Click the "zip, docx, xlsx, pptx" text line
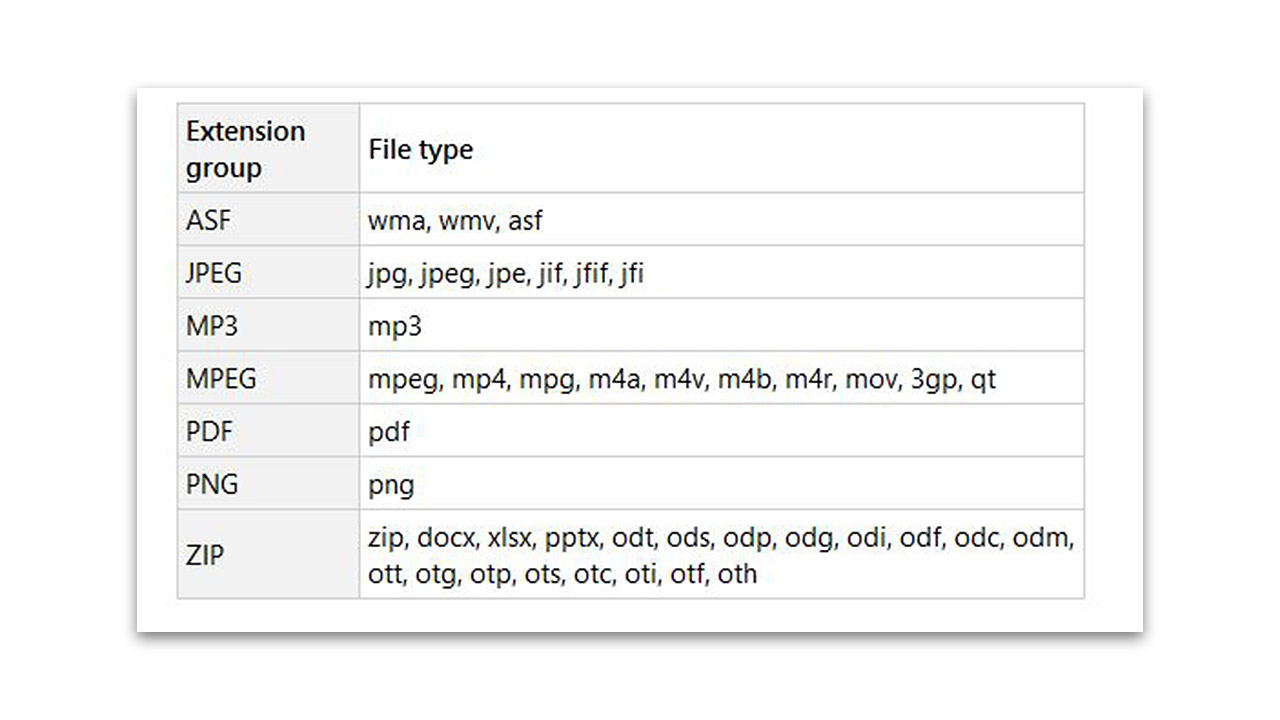Viewport: 1280px width, 720px height. (x=721, y=538)
